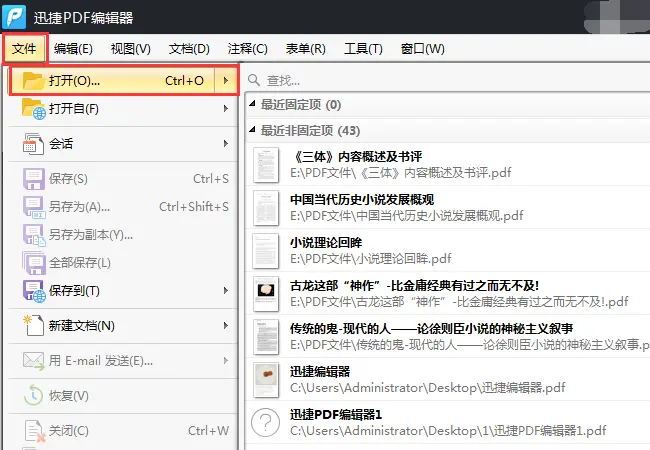650x450 pixels.
Task: Click the 全部保存(L) stacked disks icon
Action: click(33, 263)
